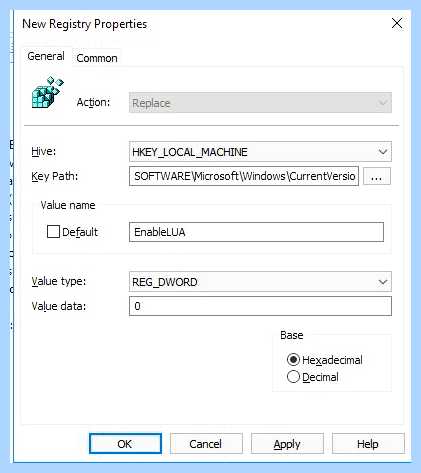This screenshot has width=421, height=473.
Task: Open the Action dropdown showing Replace
Action: [x=260, y=103]
